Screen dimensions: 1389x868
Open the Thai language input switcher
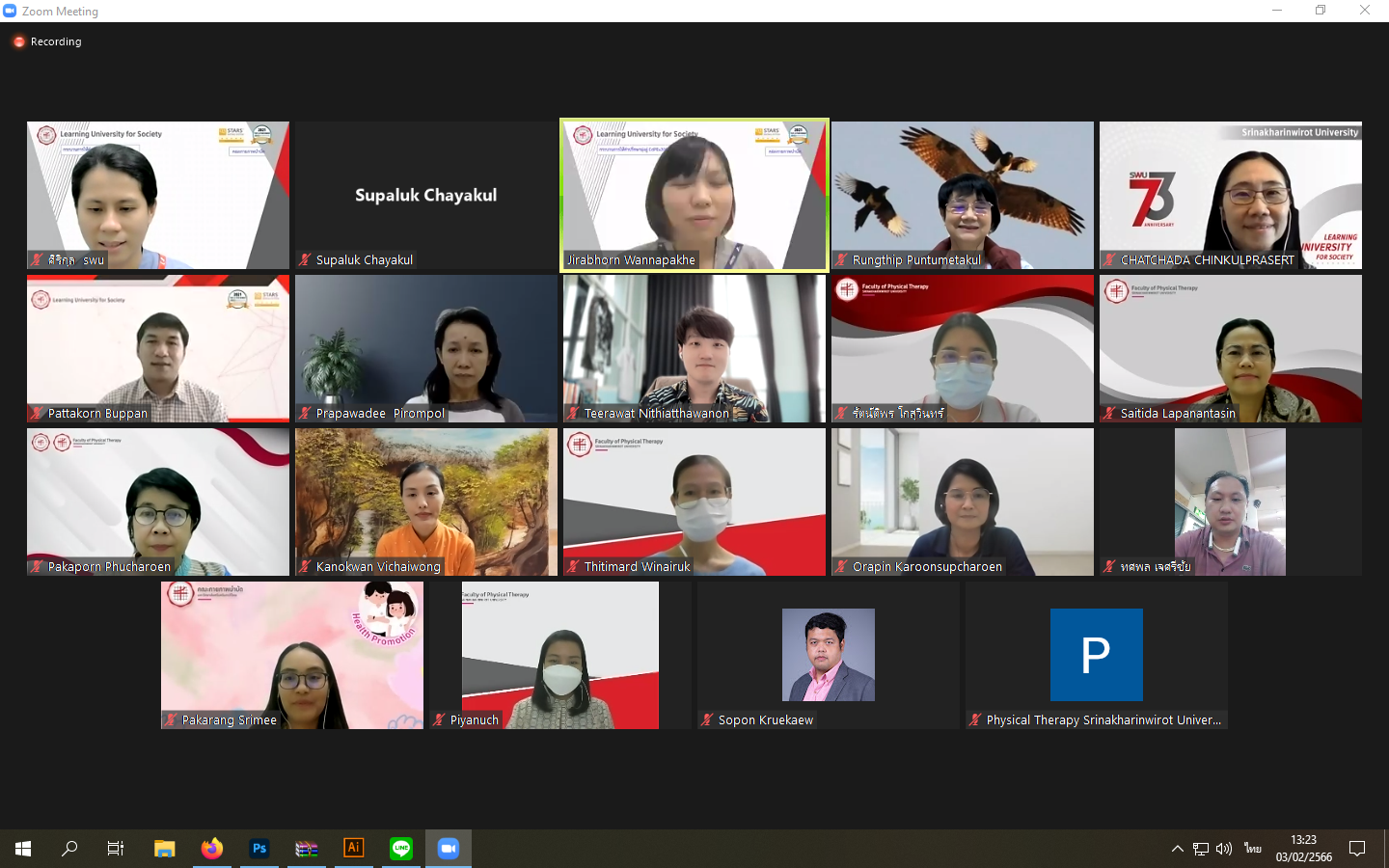point(1252,849)
